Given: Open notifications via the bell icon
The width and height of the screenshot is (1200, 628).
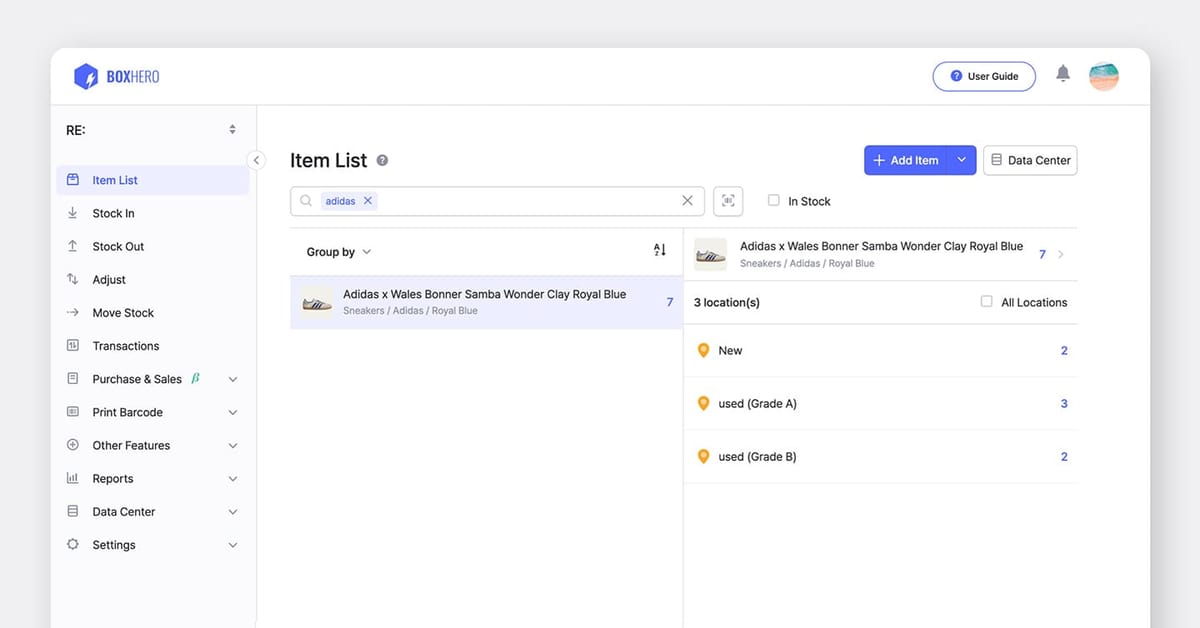Looking at the screenshot, I should [x=1062, y=73].
